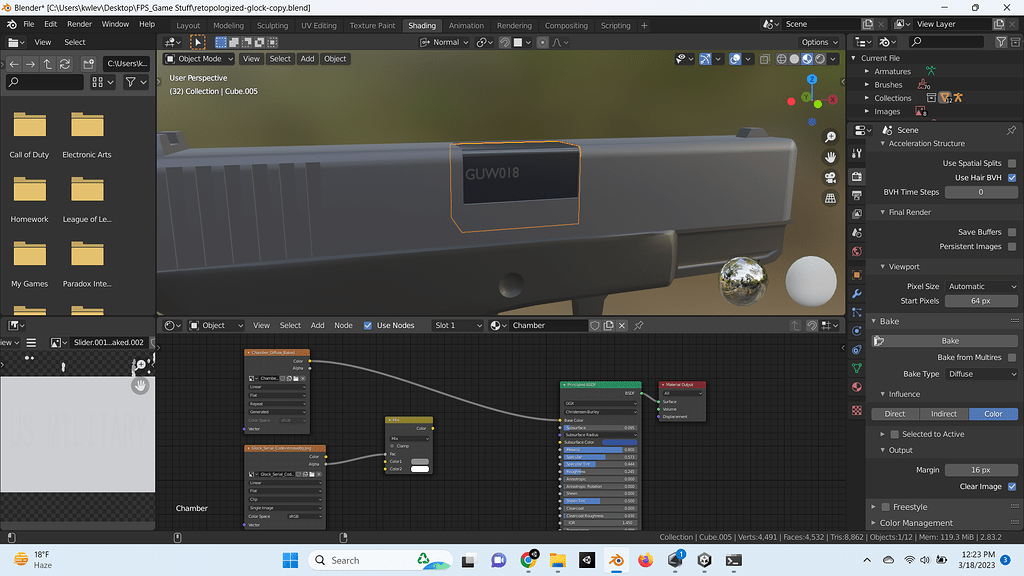This screenshot has height=576, width=1024.
Task: Select material preview shading mode
Action: pyautogui.click(x=807, y=59)
